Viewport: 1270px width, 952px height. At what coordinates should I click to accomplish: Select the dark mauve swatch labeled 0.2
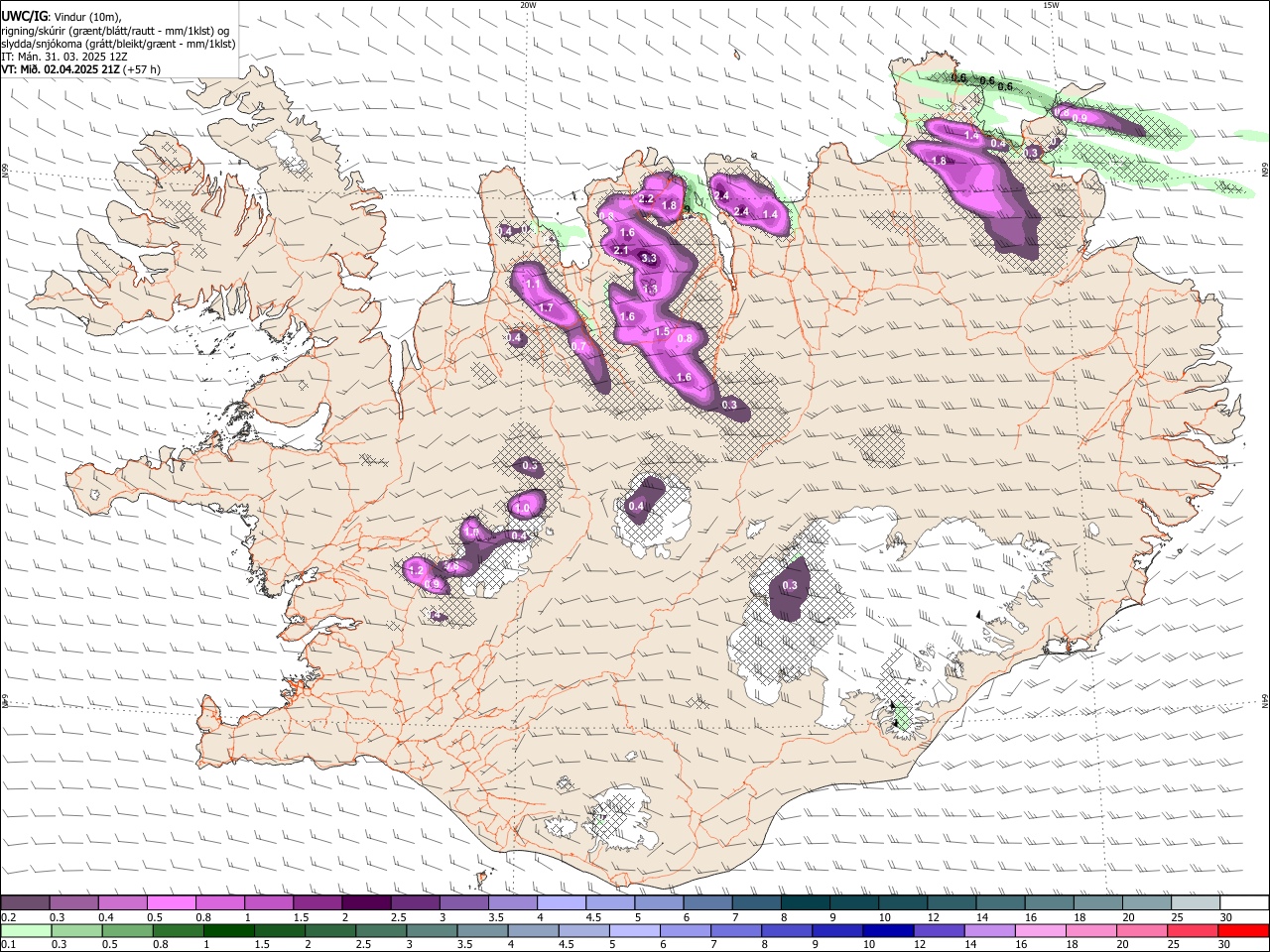(x=25, y=902)
